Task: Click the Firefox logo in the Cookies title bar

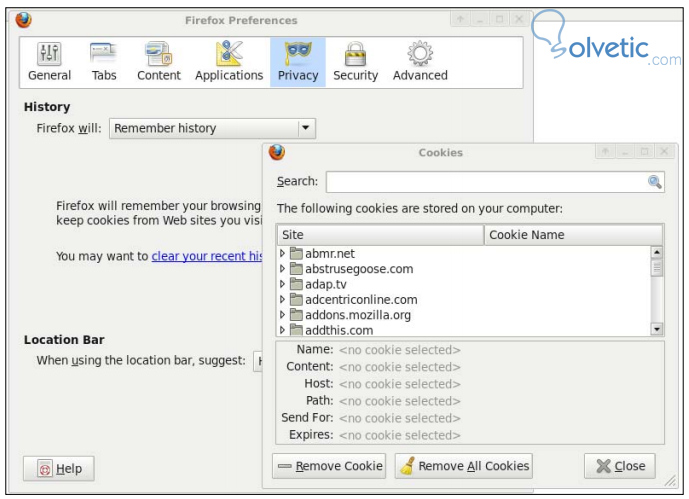Action: (277, 152)
